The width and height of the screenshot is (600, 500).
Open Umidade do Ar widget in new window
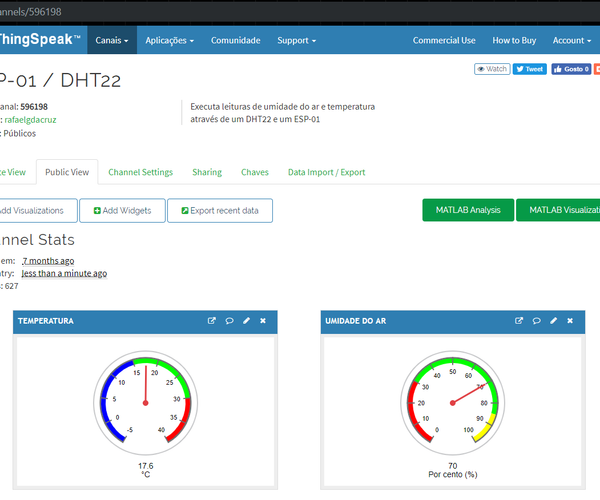click(x=519, y=321)
